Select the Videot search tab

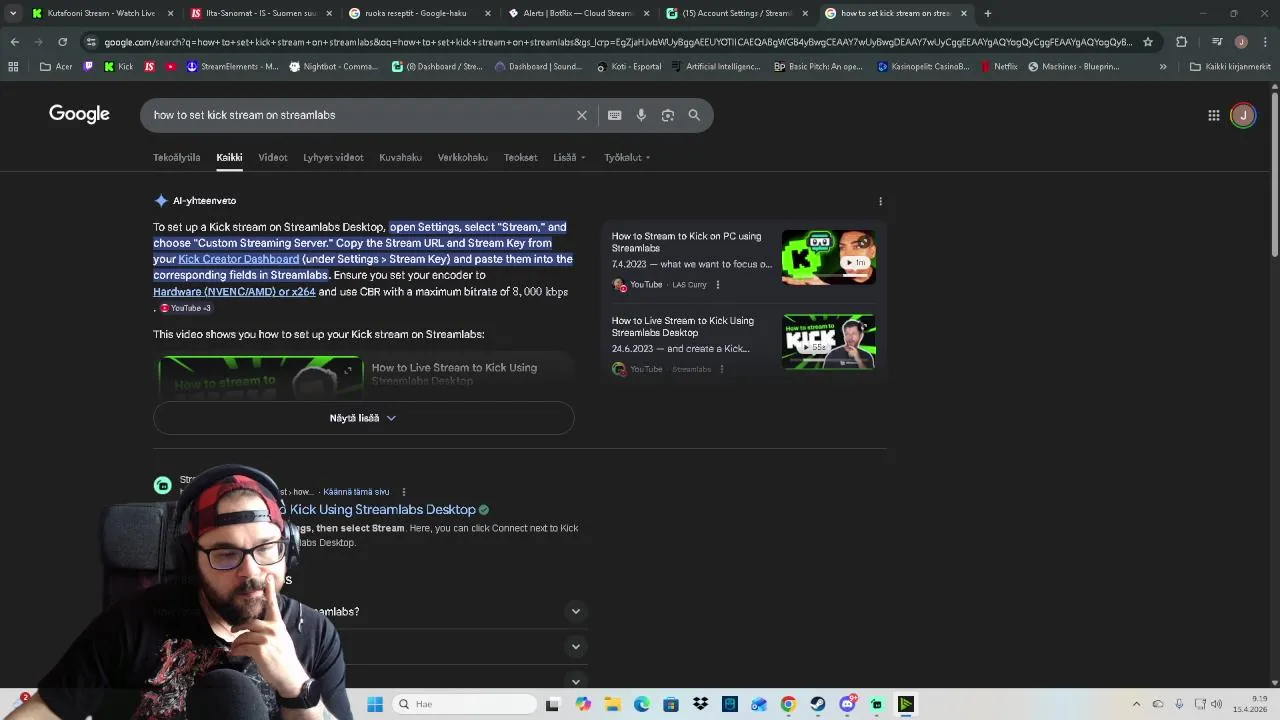[x=272, y=157]
